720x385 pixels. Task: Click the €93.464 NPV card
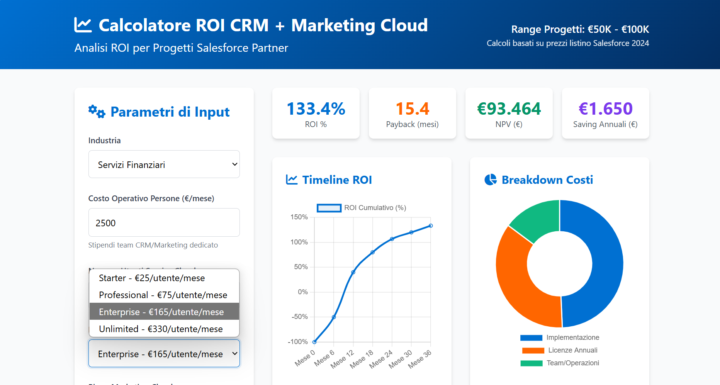pos(509,113)
